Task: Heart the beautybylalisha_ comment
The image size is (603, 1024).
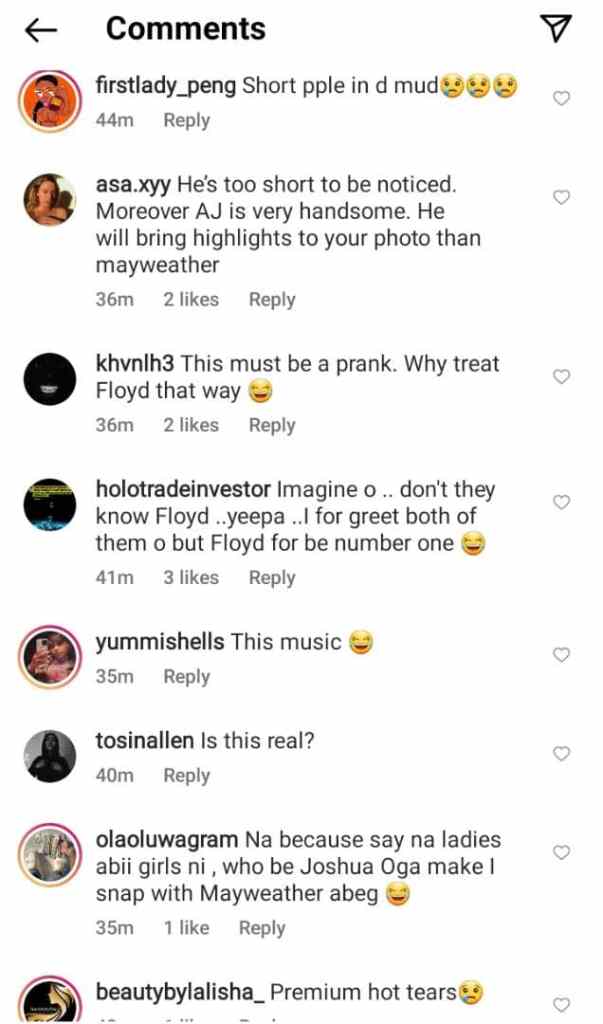Action: click(561, 1004)
